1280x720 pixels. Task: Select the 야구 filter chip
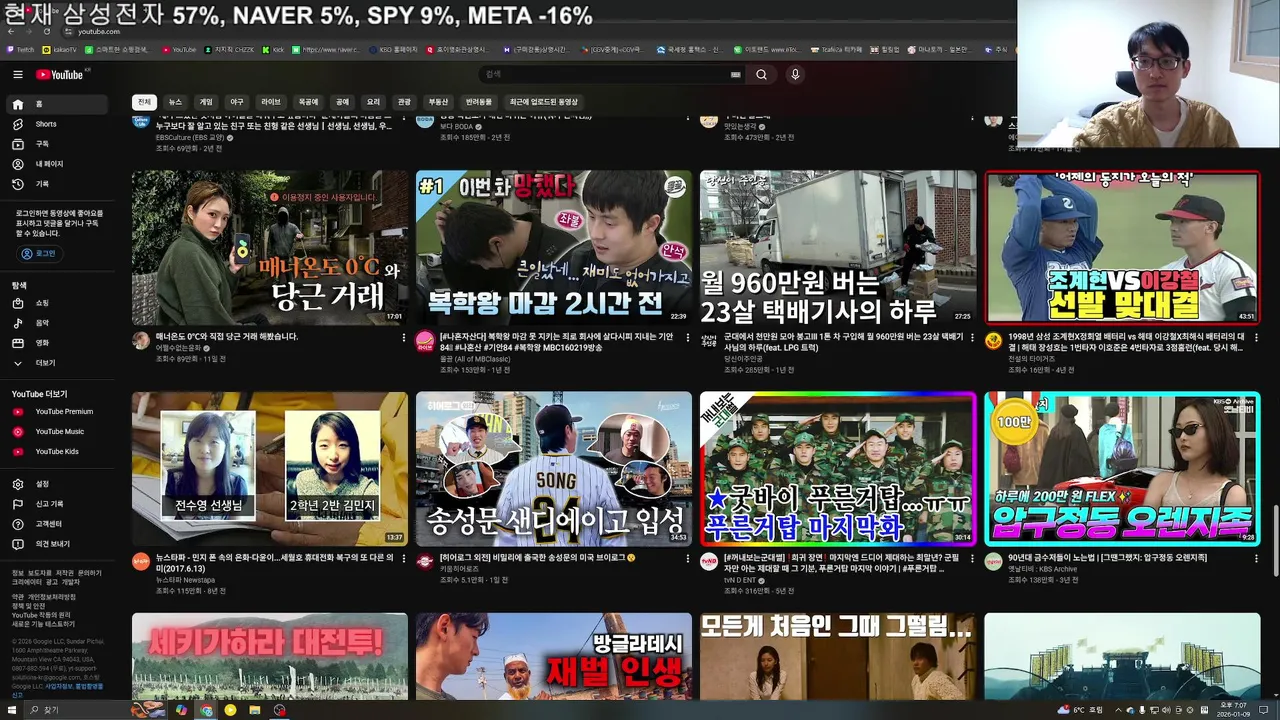click(237, 102)
